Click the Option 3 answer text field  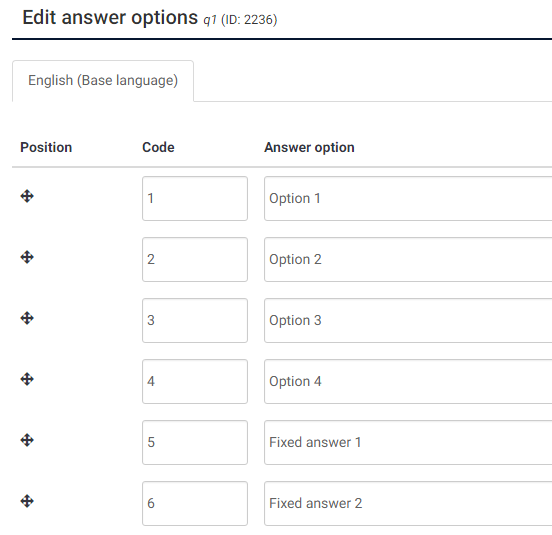408,321
